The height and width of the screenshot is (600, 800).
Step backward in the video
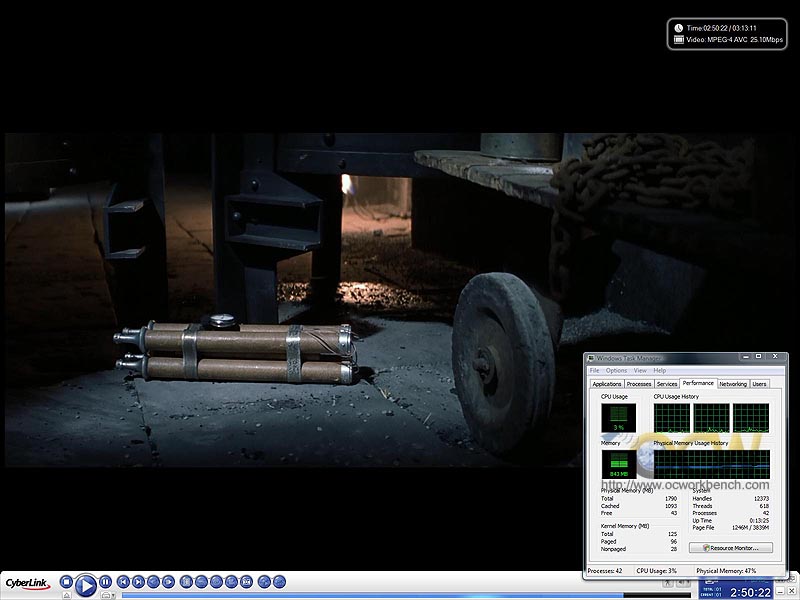tap(153, 582)
